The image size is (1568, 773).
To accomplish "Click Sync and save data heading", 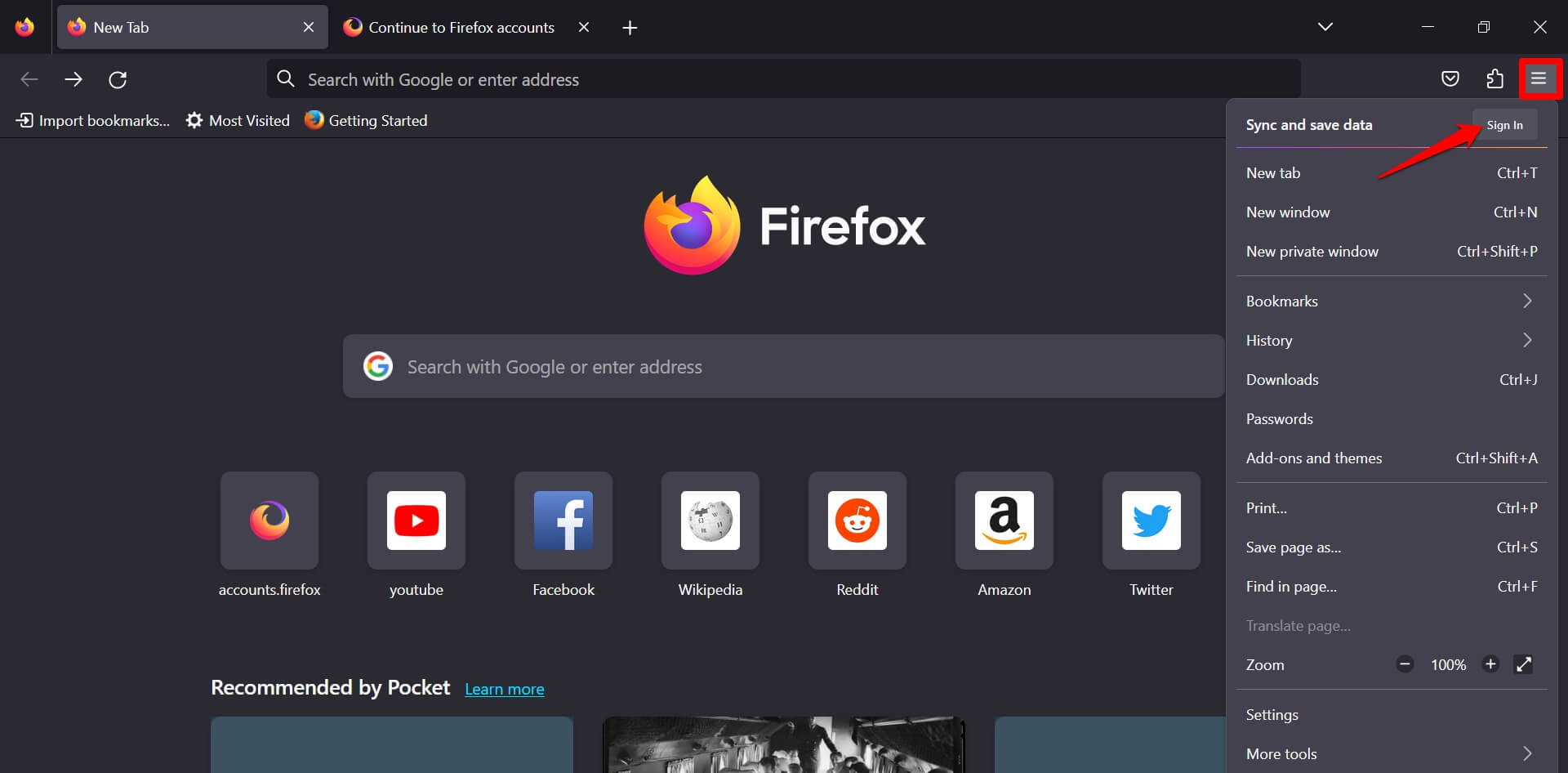I will click(x=1309, y=125).
